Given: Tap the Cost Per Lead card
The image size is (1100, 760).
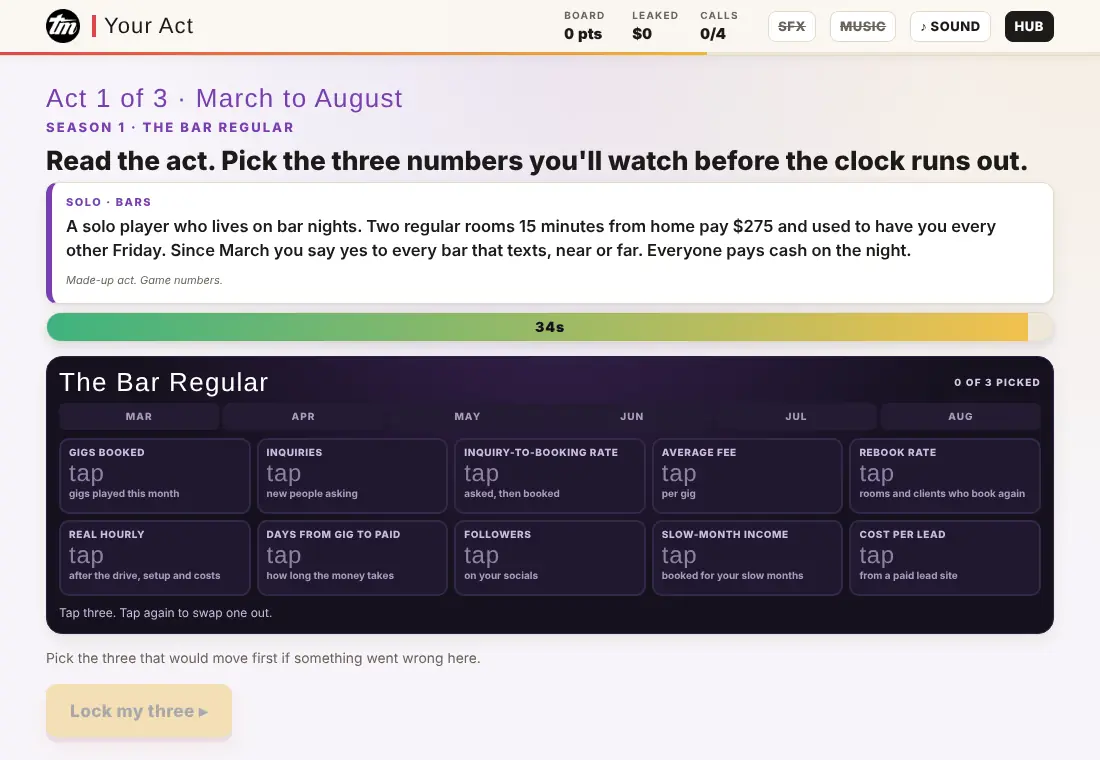Looking at the screenshot, I should pos(945,558).
